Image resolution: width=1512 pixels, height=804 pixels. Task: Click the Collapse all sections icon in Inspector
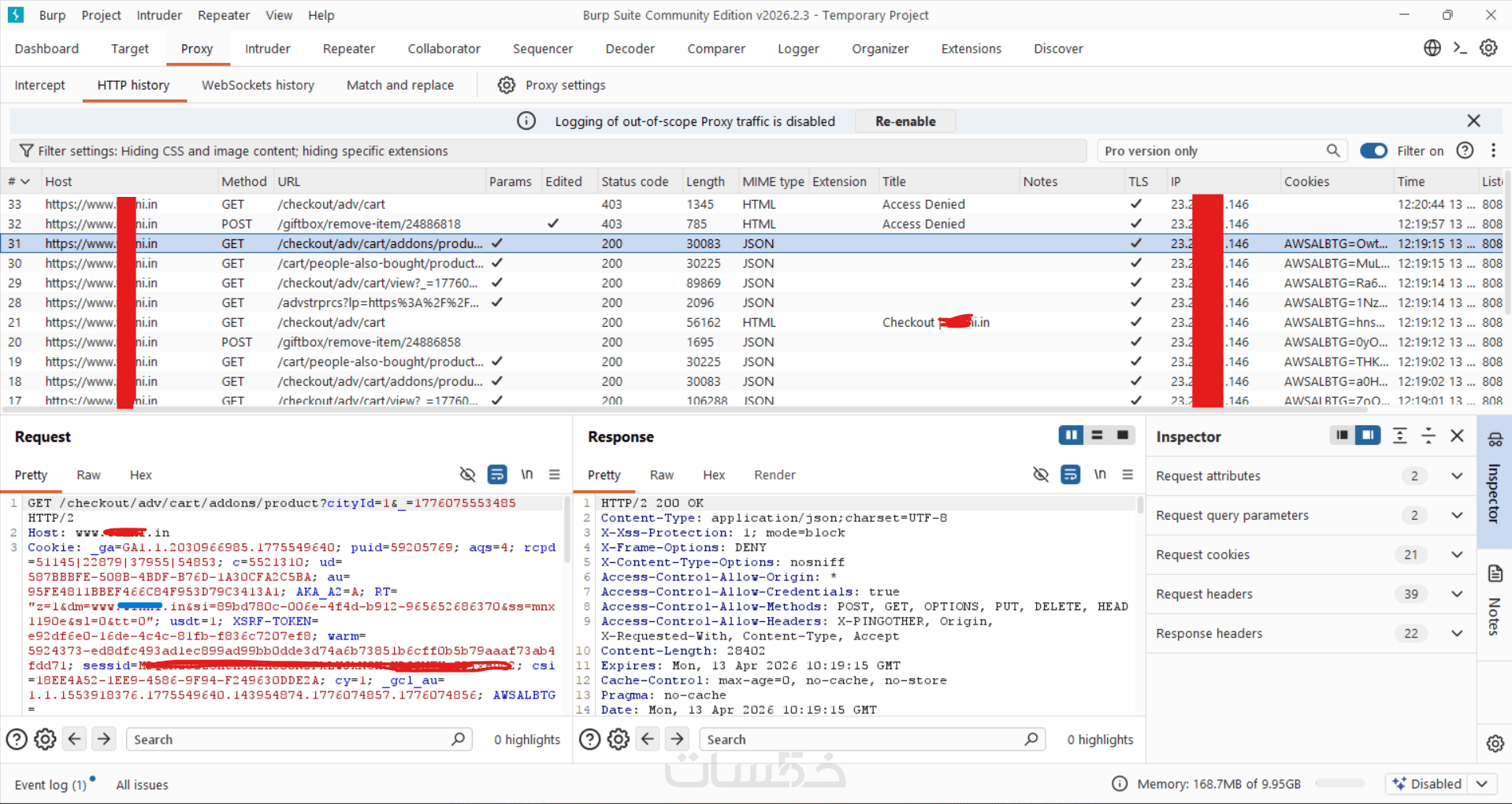coord(1428,436)
